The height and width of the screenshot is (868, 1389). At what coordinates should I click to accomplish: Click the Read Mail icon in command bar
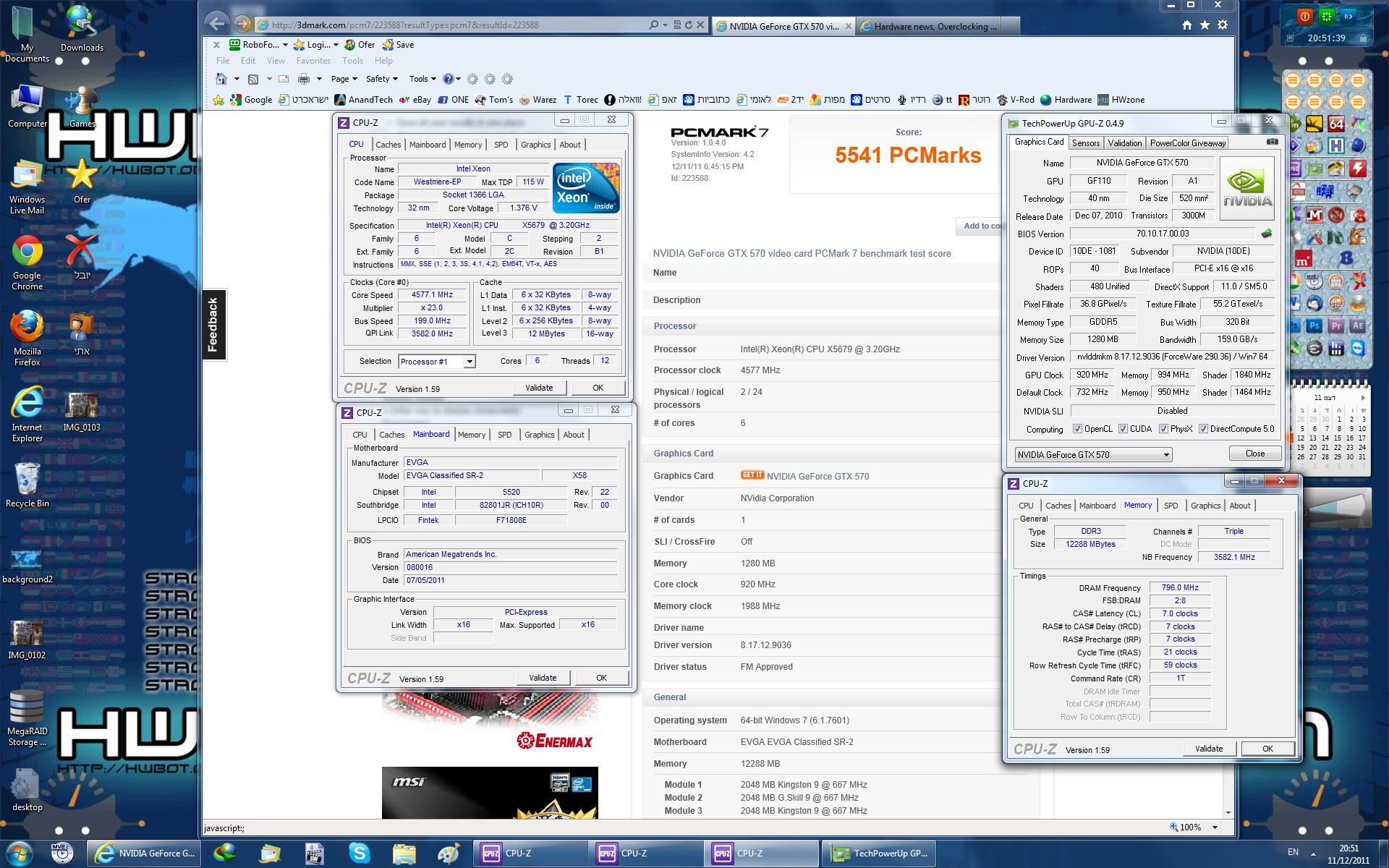pyautogui.click(x=284, y=79)
